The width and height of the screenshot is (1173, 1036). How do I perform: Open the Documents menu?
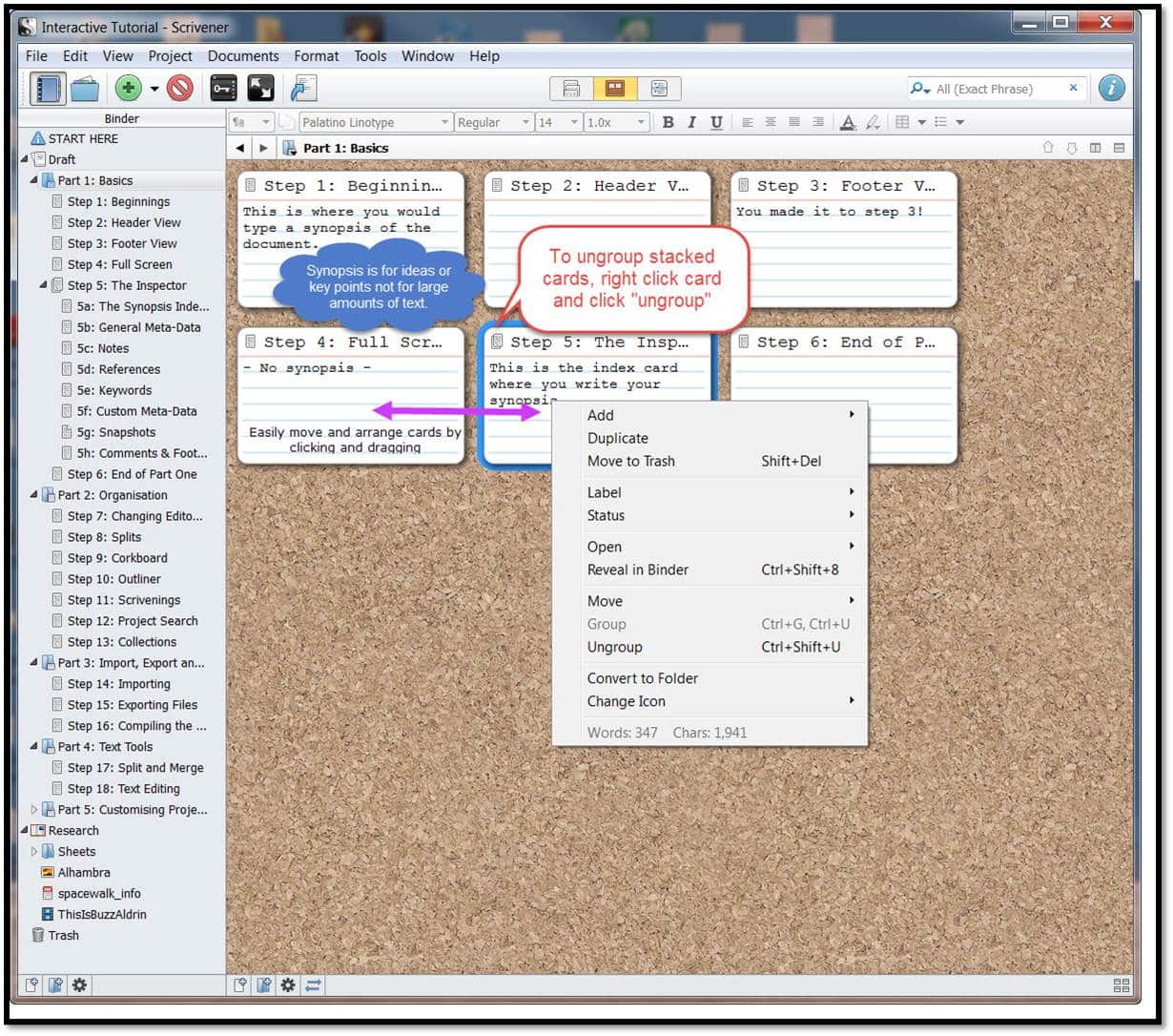pos(243,56)
